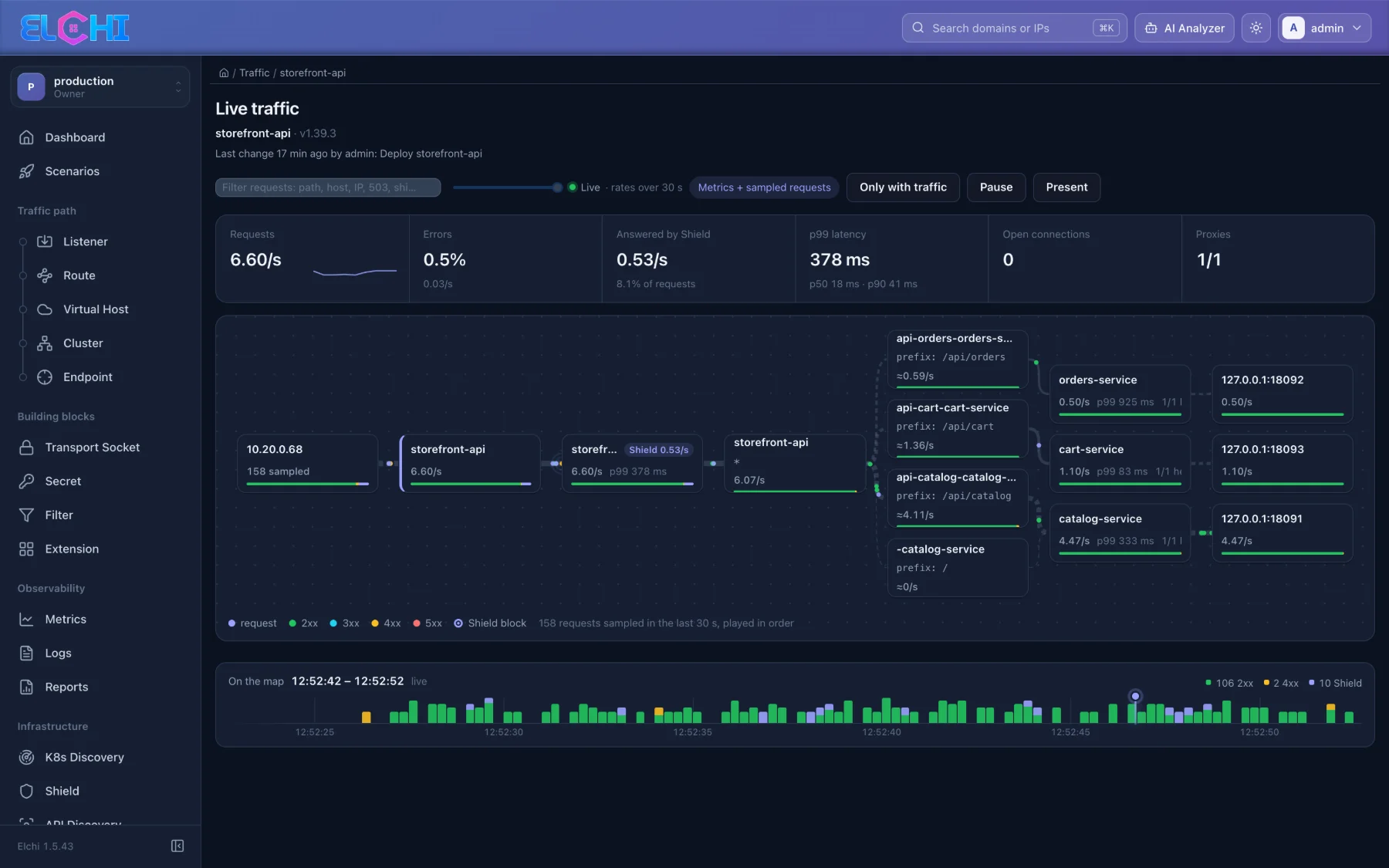Click the Extension grid icon

click(26, 549)
